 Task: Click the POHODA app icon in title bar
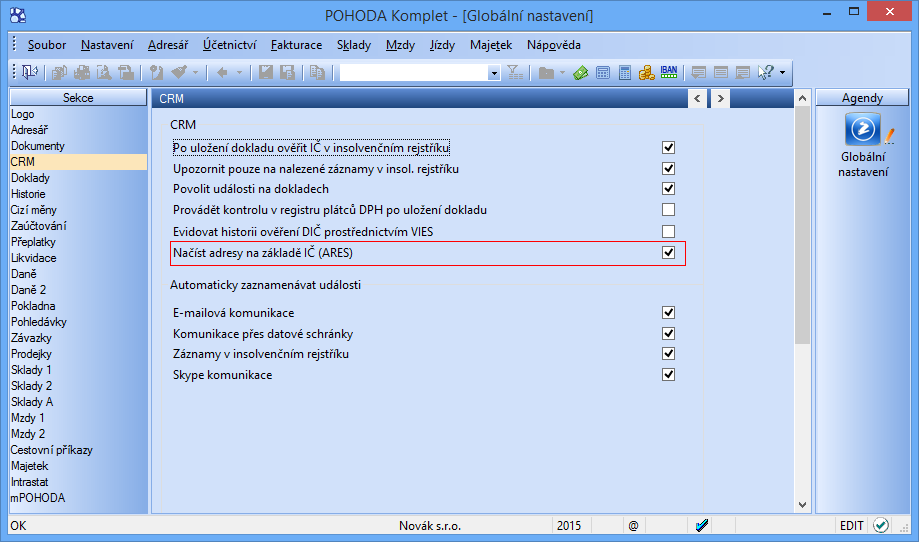pyautogui.click(x=18, y=15)
